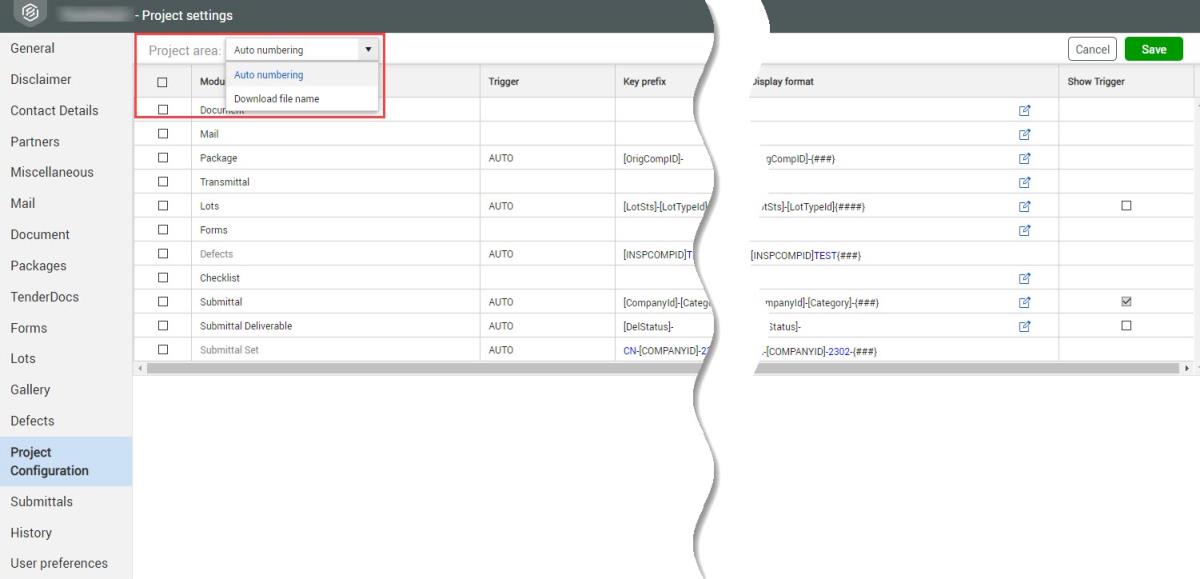The width and height of the screenshot is (1200, 579).
Task: Enable Show Trigger for Submittal Deliverable row
Action: click(x=1126, y=326)
